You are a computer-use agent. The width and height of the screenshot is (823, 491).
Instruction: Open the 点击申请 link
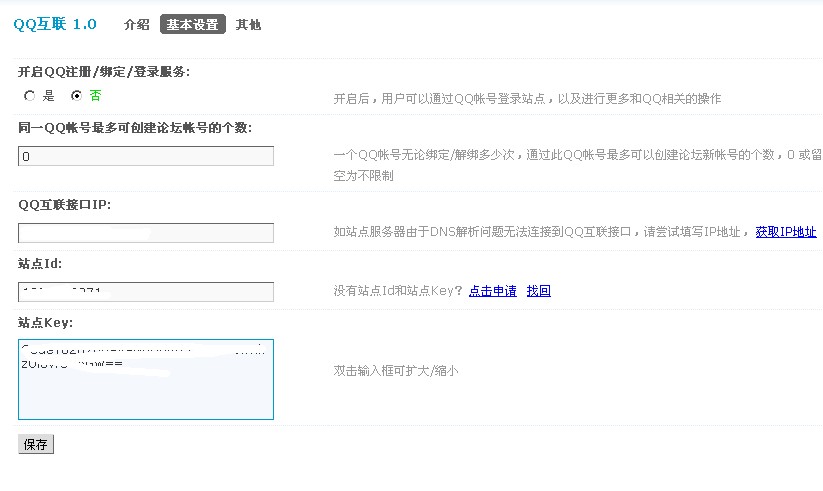click(492, 291)
